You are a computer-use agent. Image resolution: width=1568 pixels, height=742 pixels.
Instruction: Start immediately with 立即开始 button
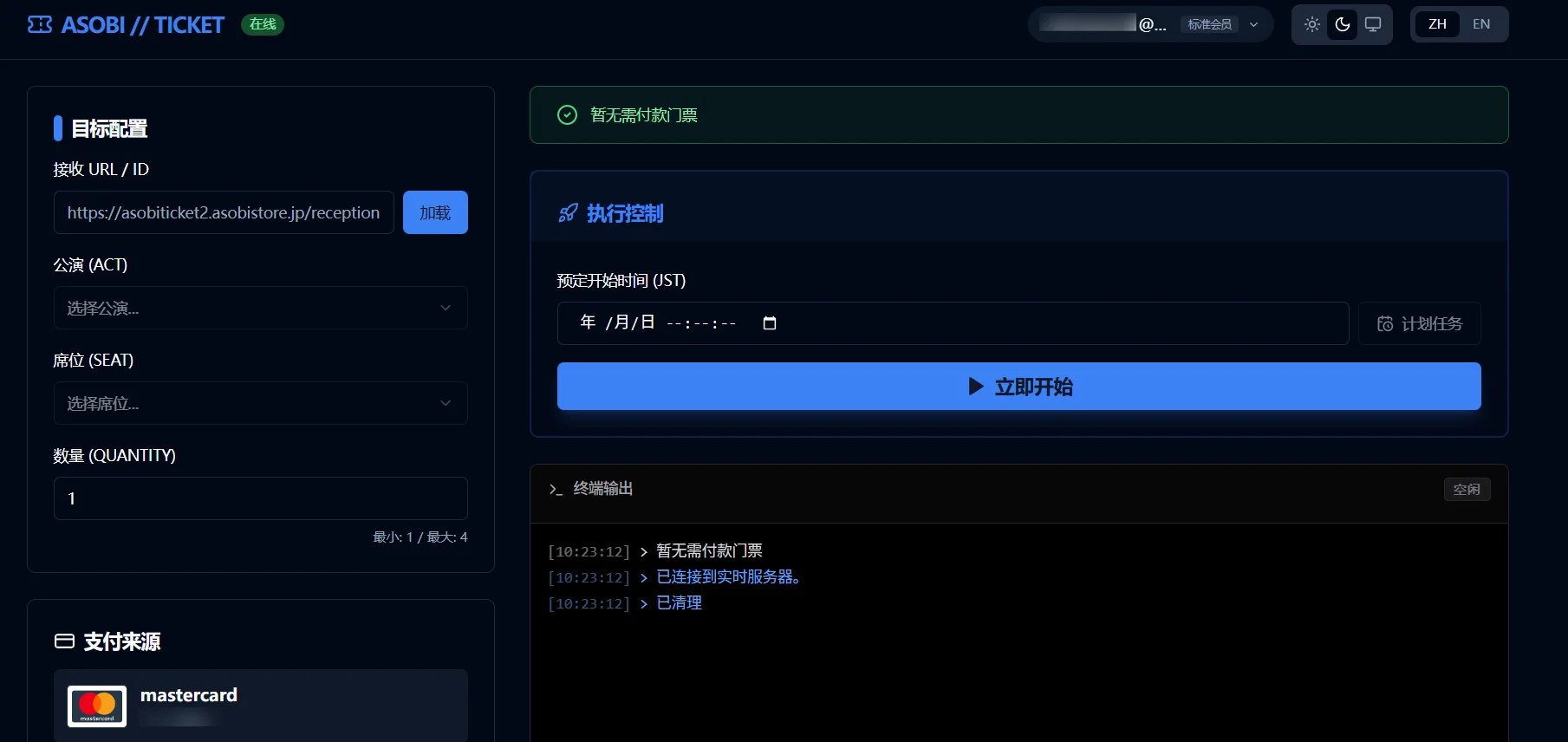pos(1018,387)
